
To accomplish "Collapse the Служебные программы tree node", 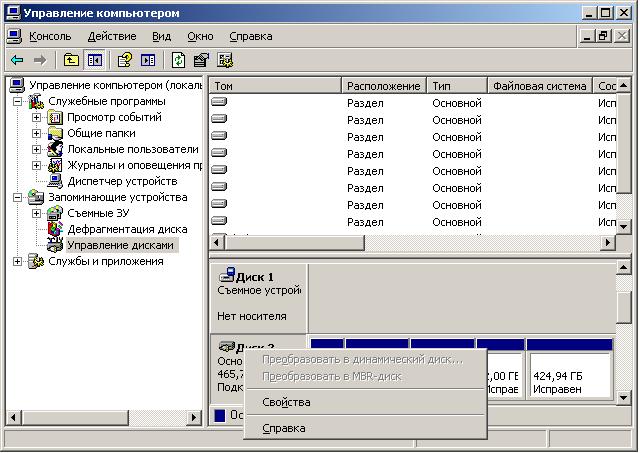I will (x=17, y=101).
